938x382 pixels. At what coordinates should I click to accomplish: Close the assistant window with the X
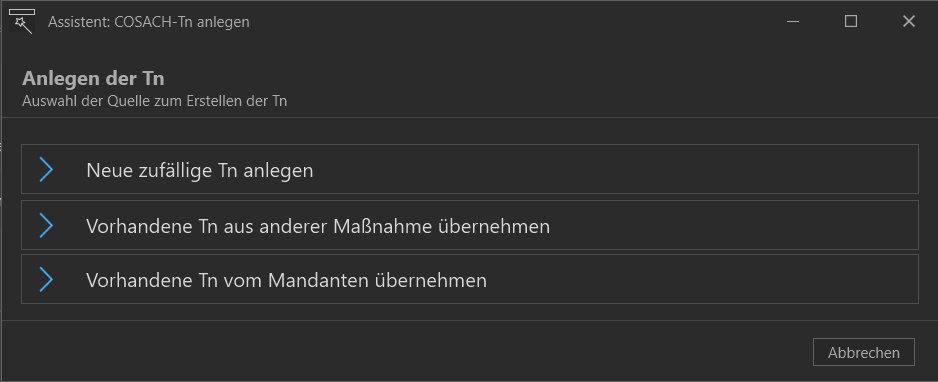pyautogui.click(x=909, y=22)
